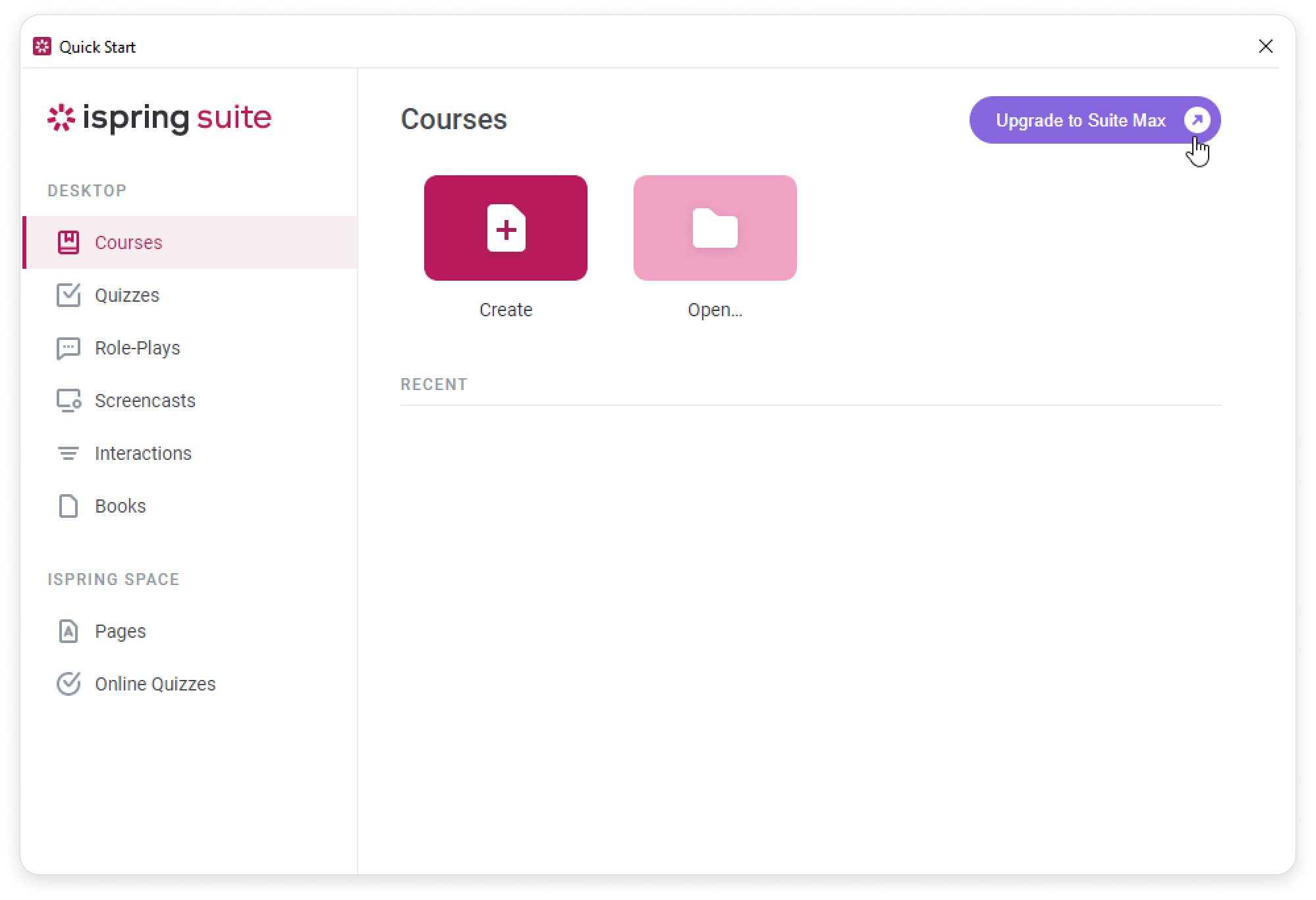Click the Courses page heading

pyautogui.click(x=453, y=120)
